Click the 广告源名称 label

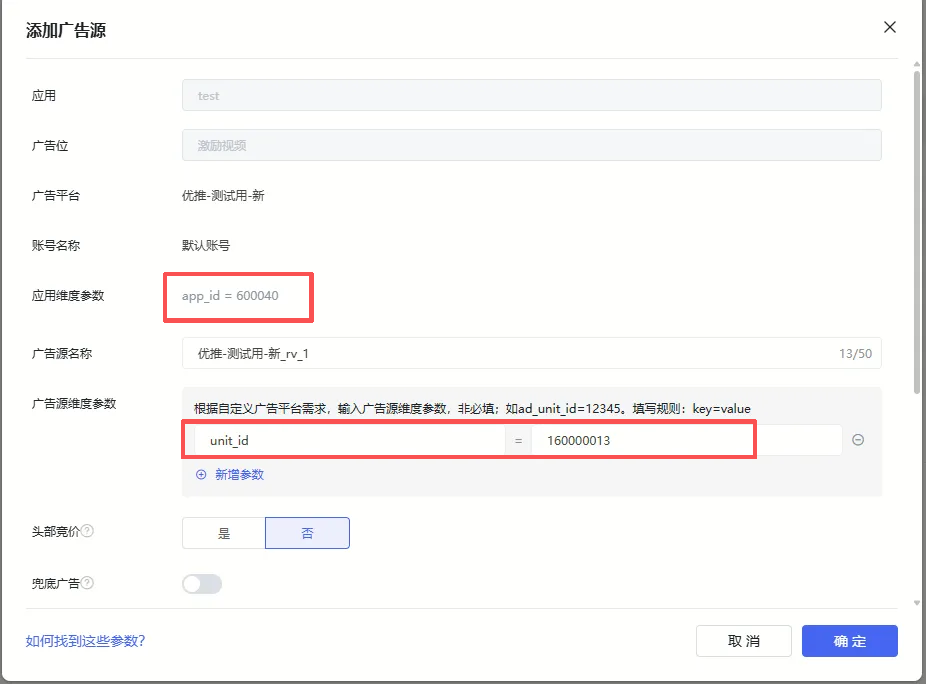62,353
